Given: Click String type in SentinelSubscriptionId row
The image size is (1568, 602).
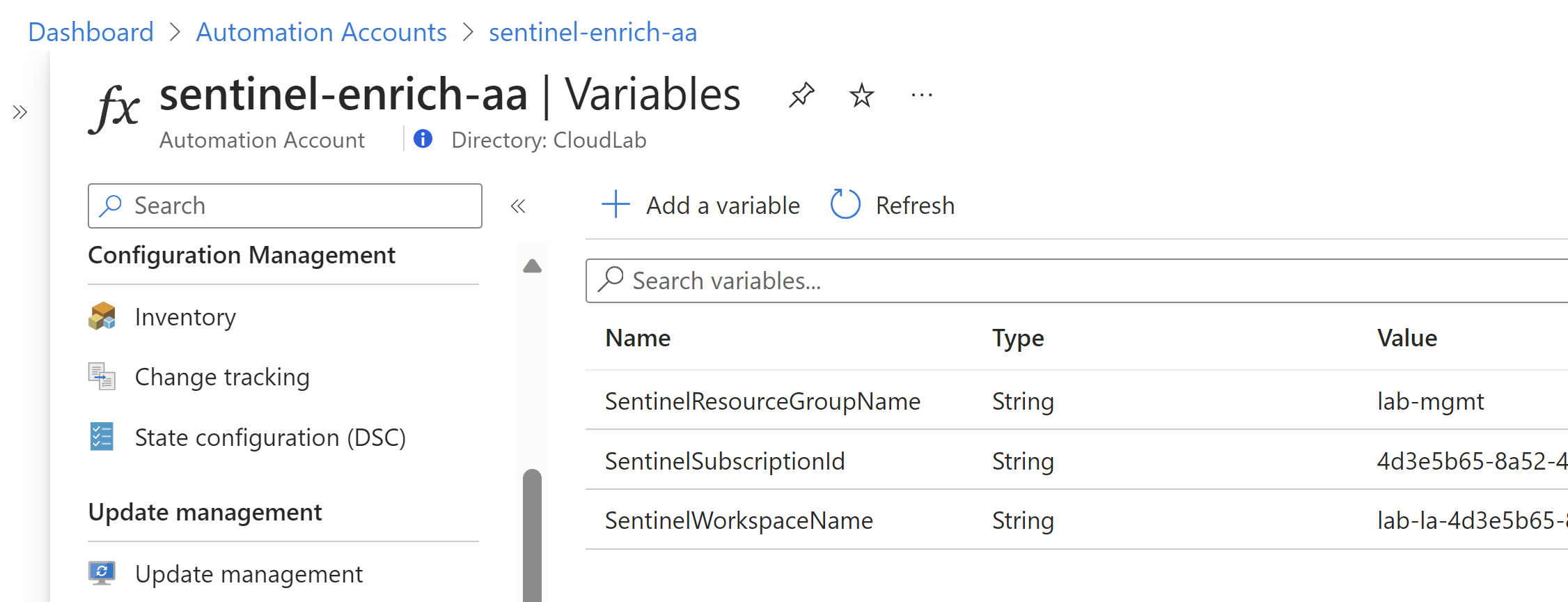Looking at the screenshot, I should (x=1023, y=461).
